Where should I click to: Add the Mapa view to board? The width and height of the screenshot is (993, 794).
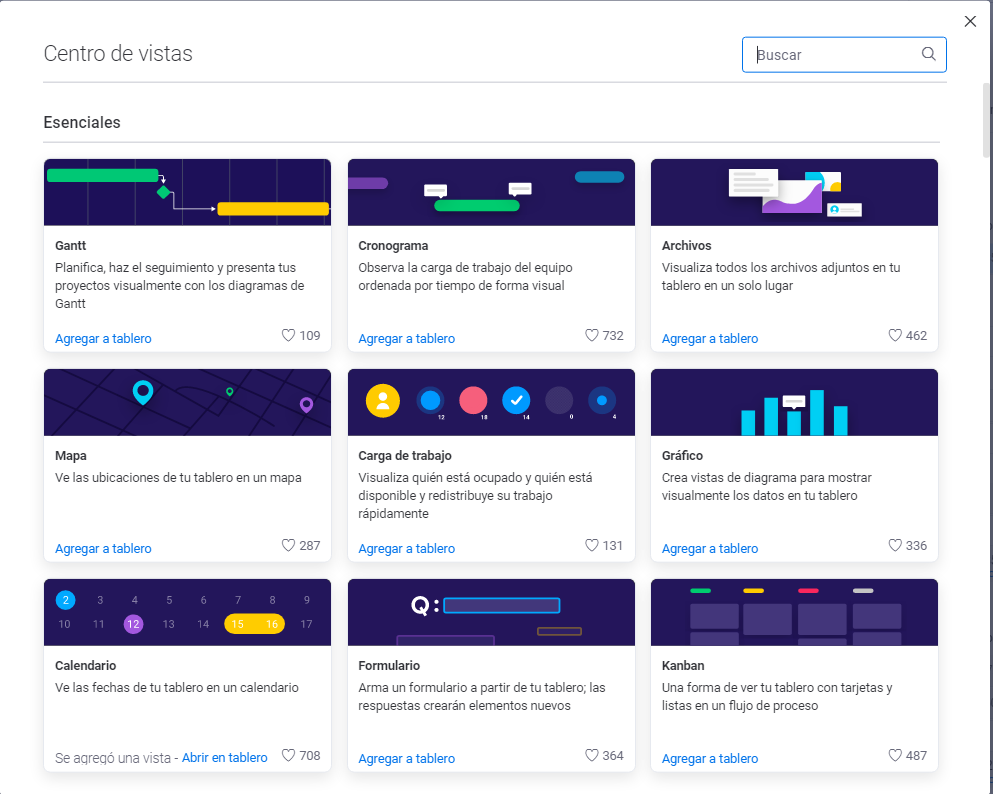coord(103,549)
